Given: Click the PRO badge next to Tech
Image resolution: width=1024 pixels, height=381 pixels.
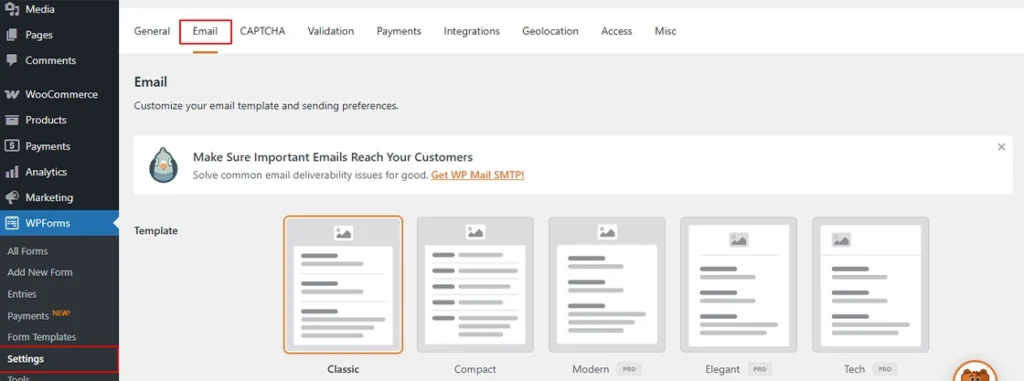Looking at the screenshot, I should pyautogui.click(x=886, y=369).
